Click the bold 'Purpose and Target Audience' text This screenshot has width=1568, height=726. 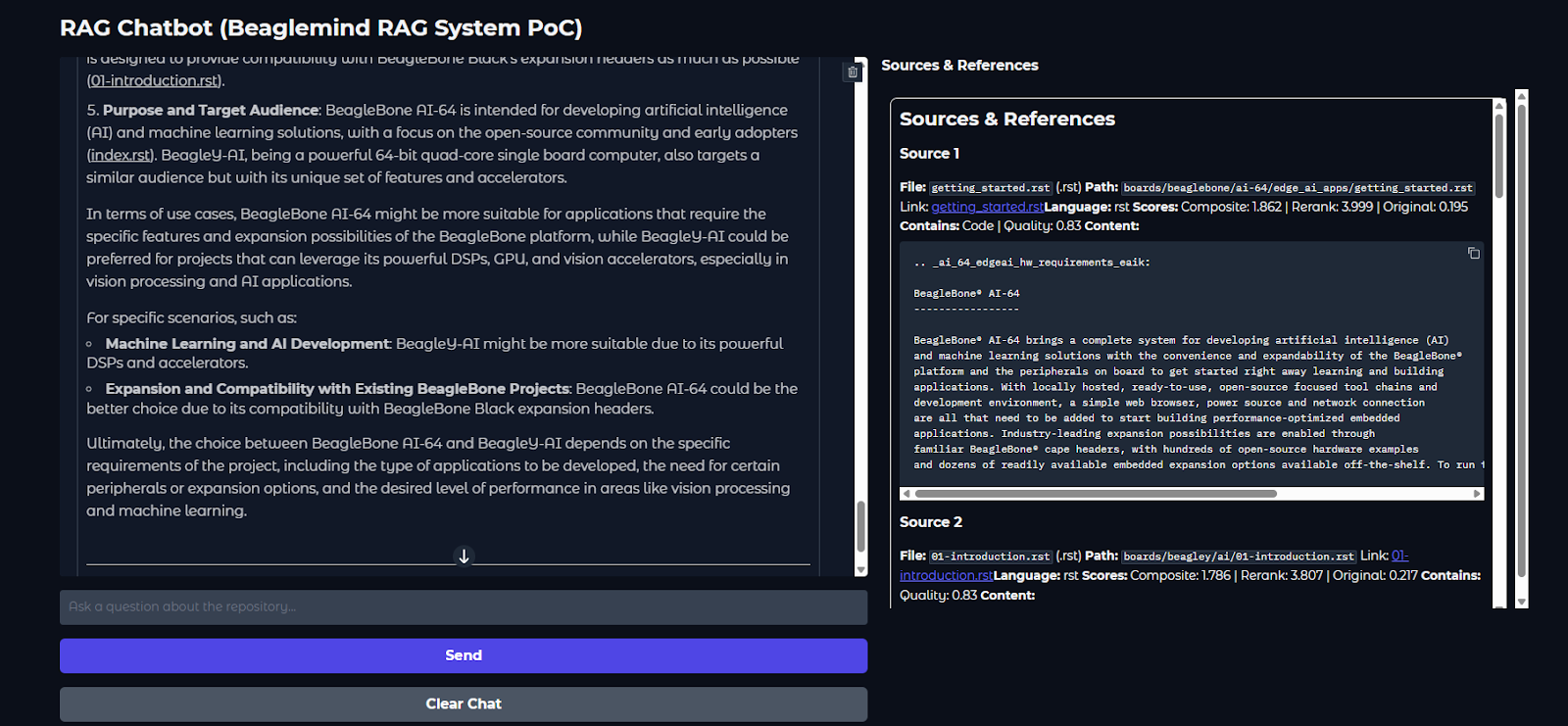click(211, 110)
